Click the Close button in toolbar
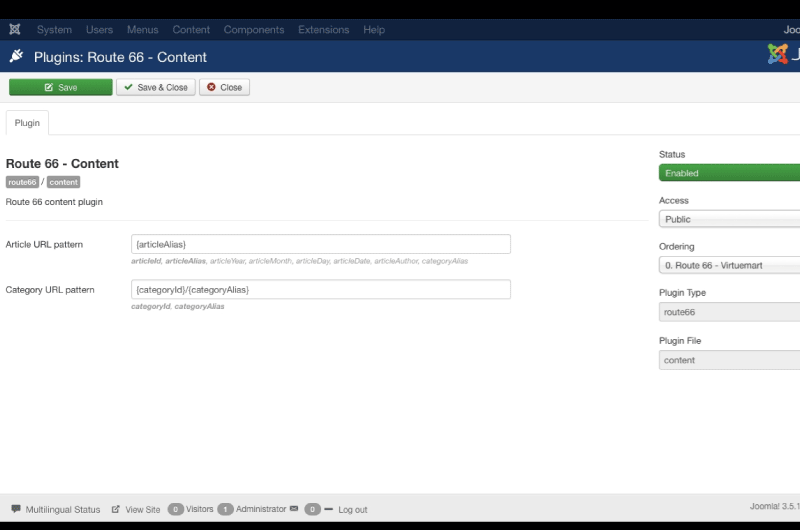 tap(224, 87)
